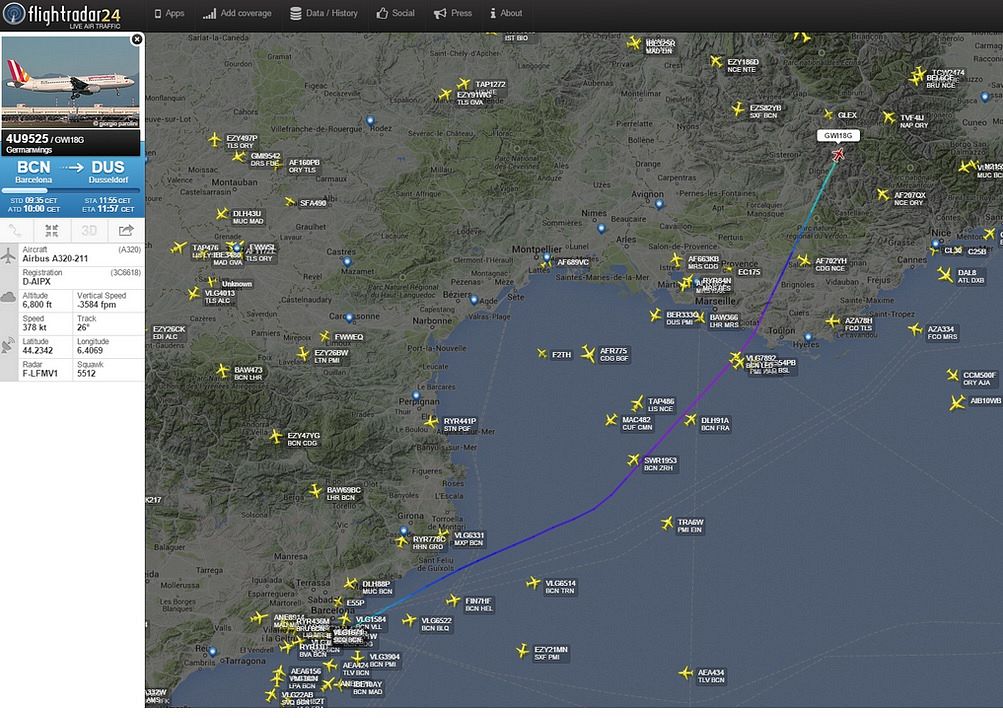Click the flight progress bar

[x=70, y=190]
